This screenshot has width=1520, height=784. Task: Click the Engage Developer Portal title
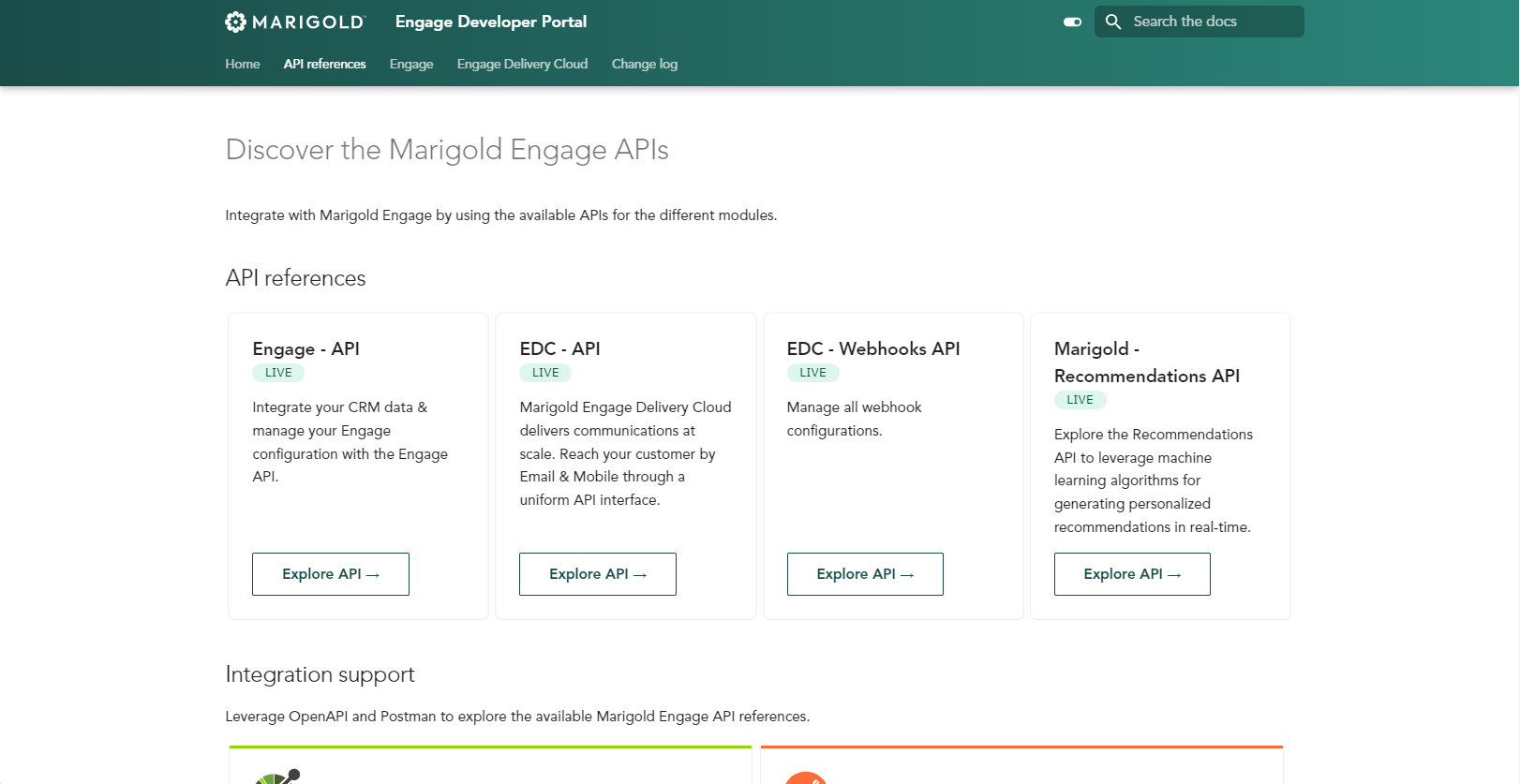[491, 22]
